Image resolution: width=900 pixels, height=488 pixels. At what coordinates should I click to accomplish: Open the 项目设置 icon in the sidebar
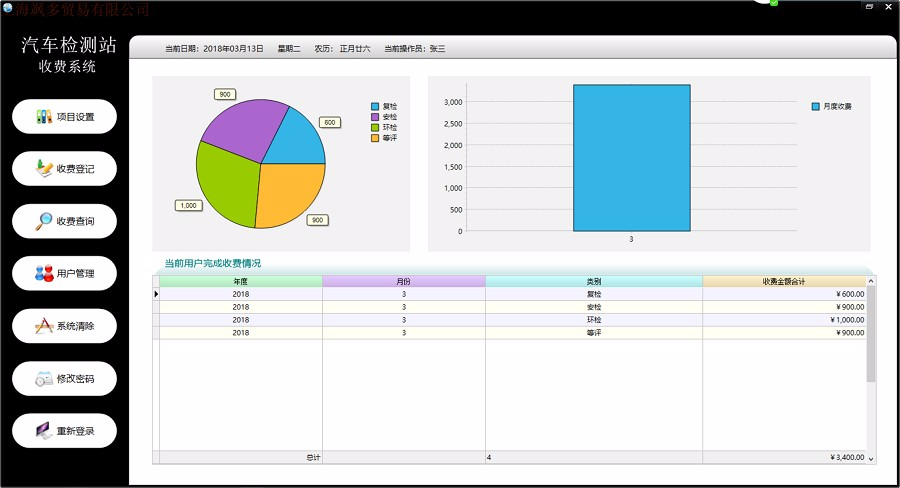(43, 116)
